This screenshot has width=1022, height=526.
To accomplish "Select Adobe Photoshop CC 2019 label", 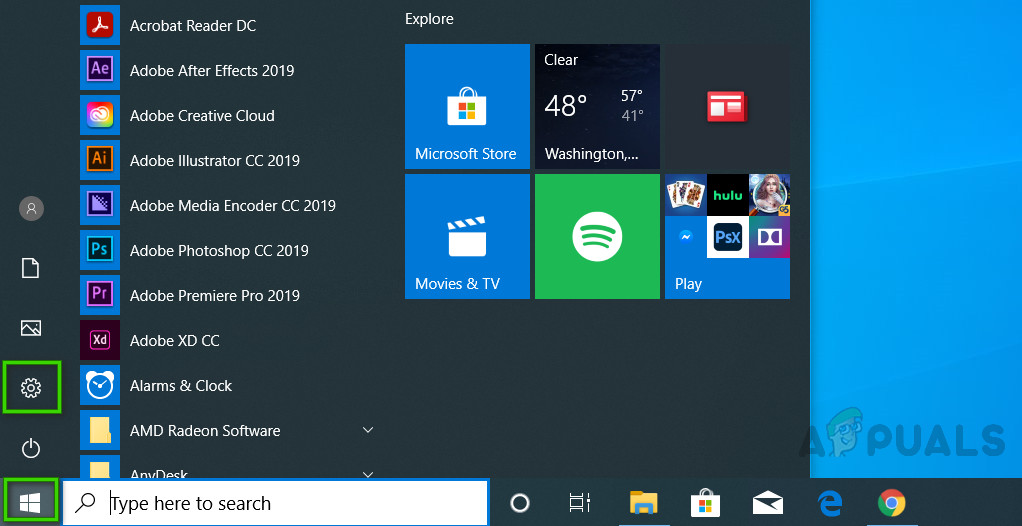I will (219, 250).
